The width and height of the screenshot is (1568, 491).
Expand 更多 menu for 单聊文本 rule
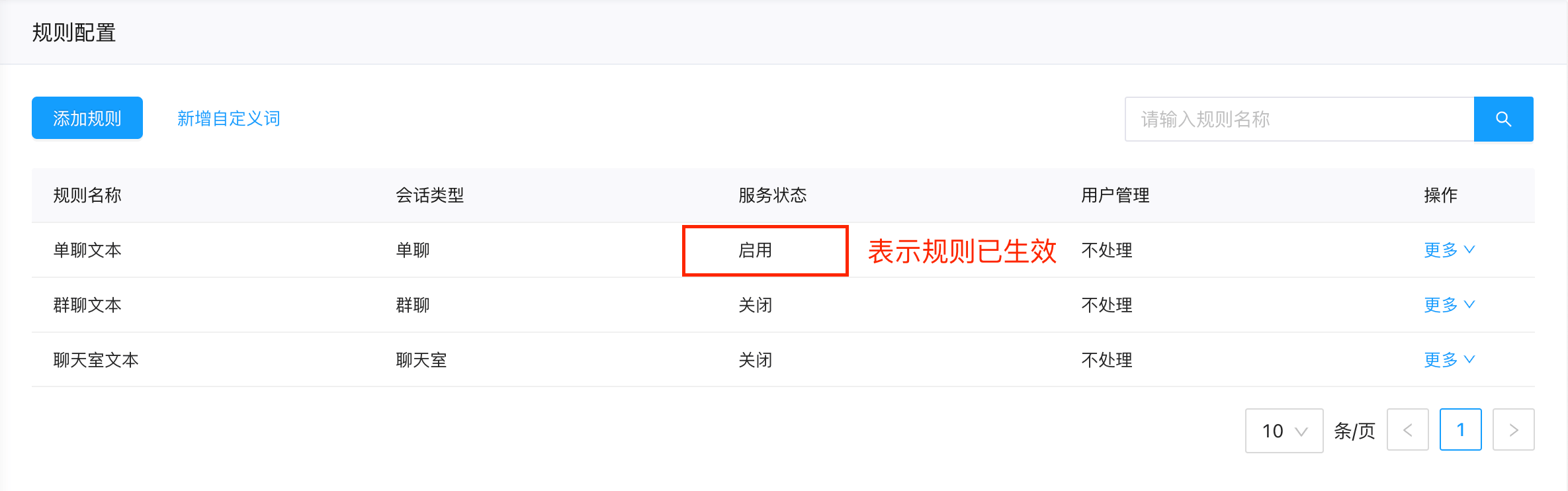pos(1450,250)
